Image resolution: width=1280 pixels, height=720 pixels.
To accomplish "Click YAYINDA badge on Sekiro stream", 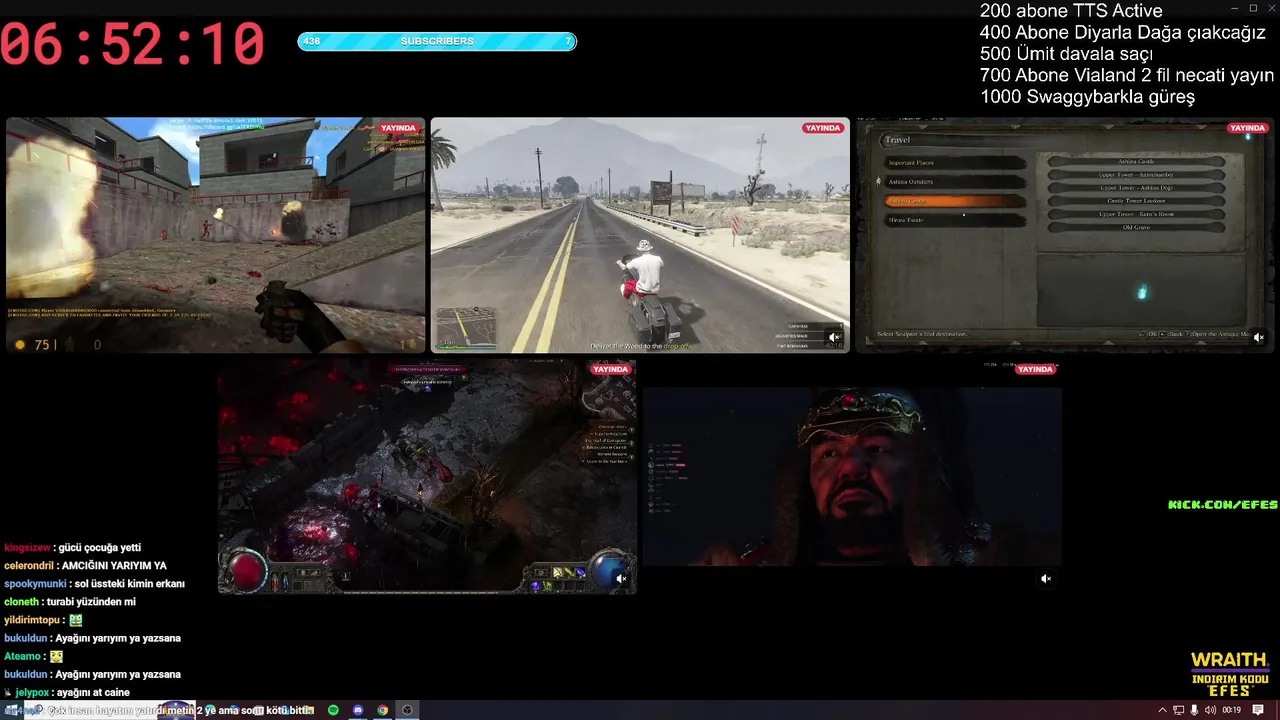I will point(1248,128).
